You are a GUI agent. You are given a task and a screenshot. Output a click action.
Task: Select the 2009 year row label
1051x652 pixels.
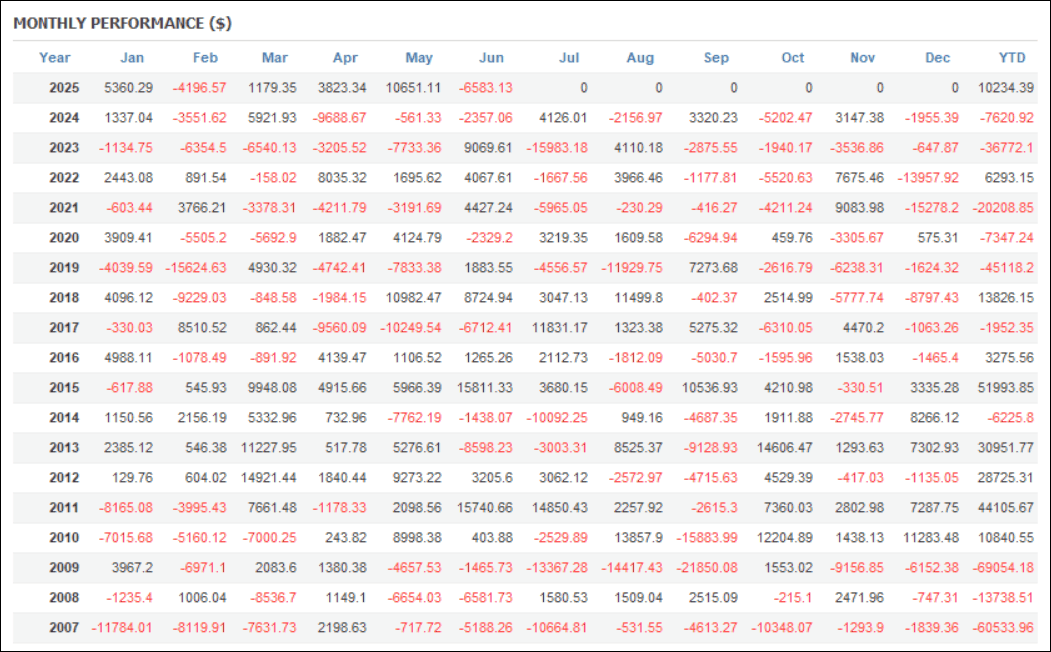pos(64,568)
